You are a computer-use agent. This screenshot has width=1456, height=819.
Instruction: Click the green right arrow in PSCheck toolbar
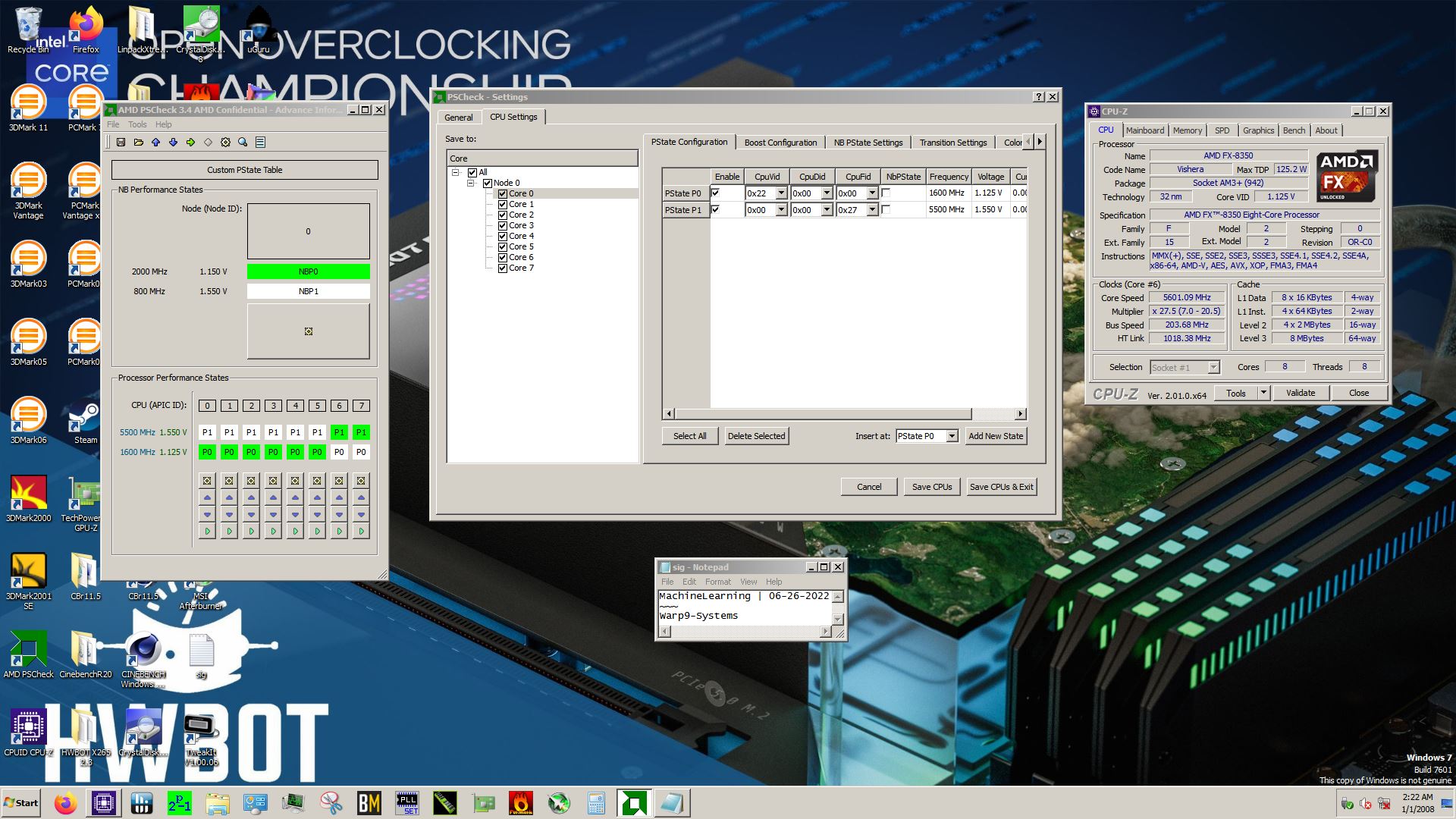190,142
